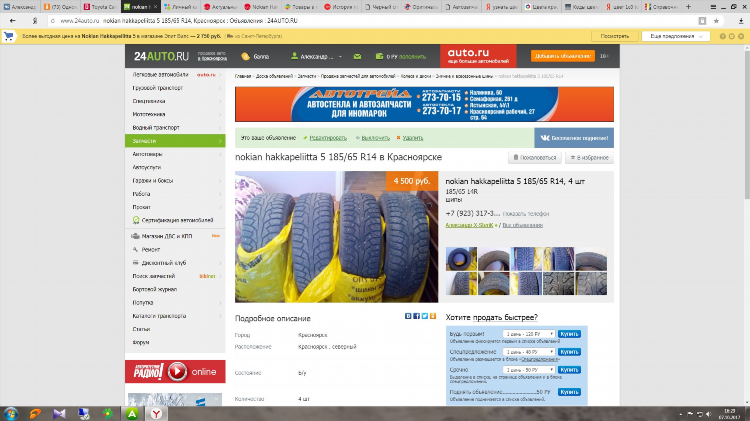750x421 pixels.
Task: Expand the Александр user account dropdown
Action: point(341,56)
